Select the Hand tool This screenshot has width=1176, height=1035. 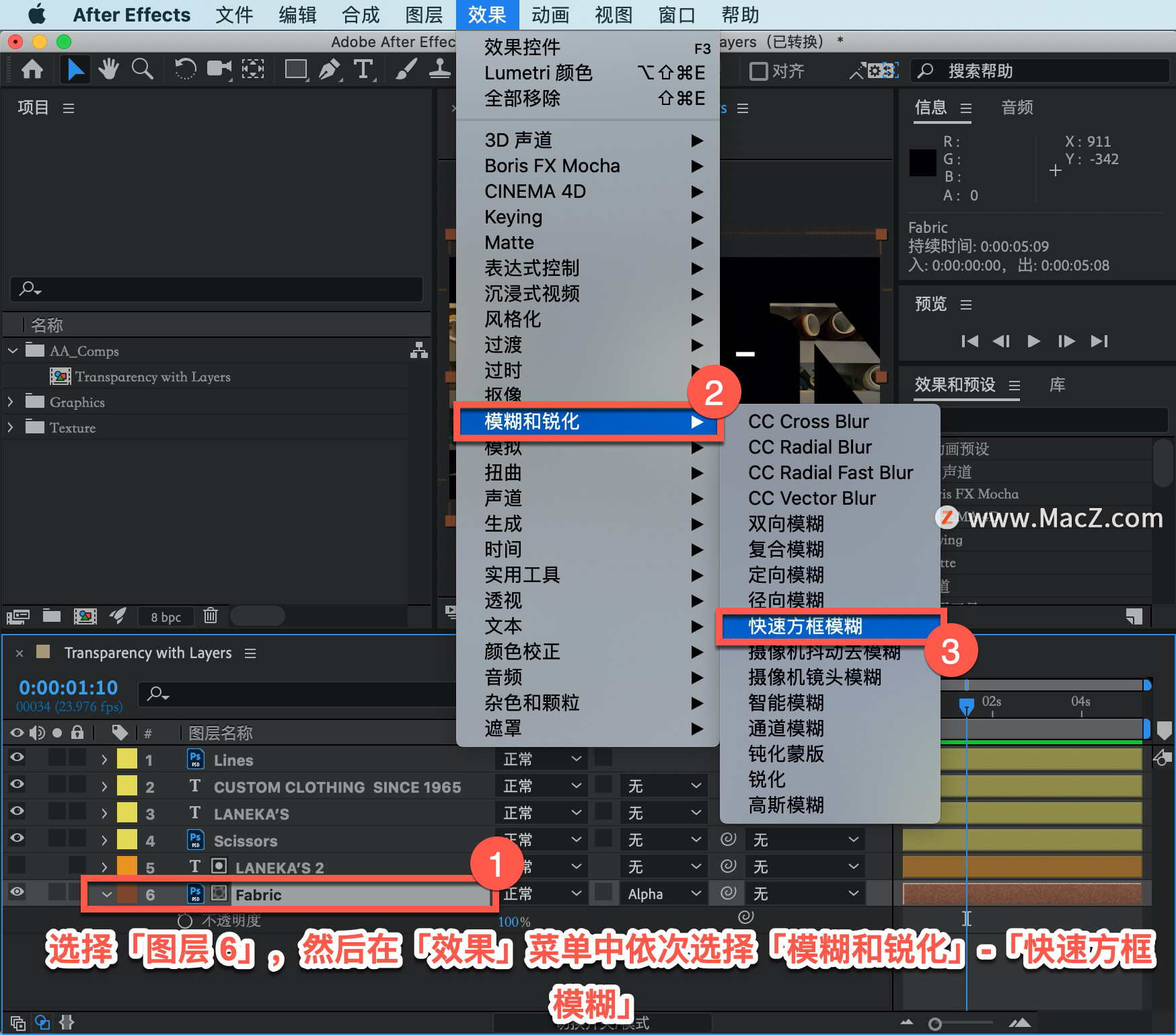pos(108,69)
